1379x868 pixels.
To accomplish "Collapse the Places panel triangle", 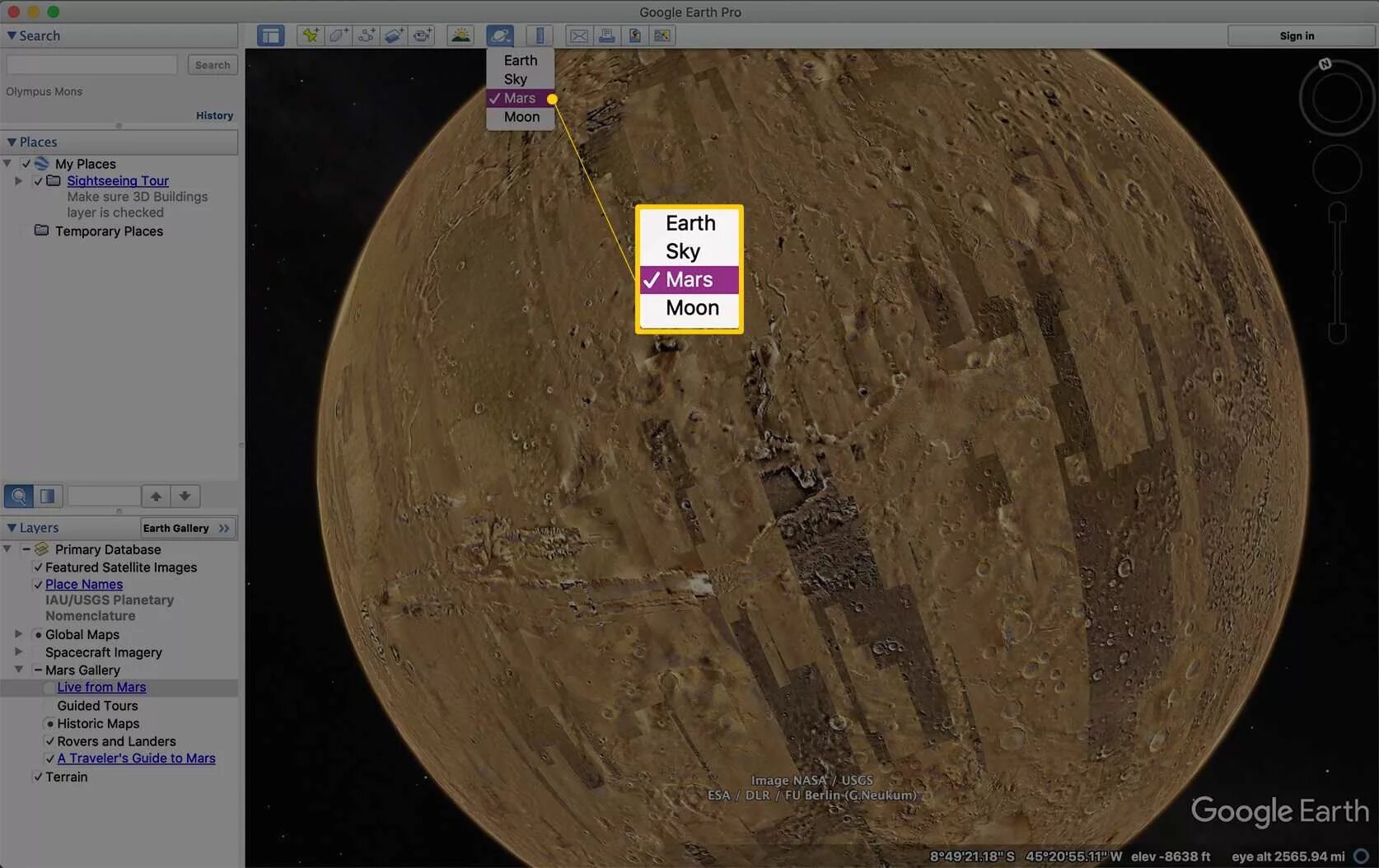I will click(12, 142).
